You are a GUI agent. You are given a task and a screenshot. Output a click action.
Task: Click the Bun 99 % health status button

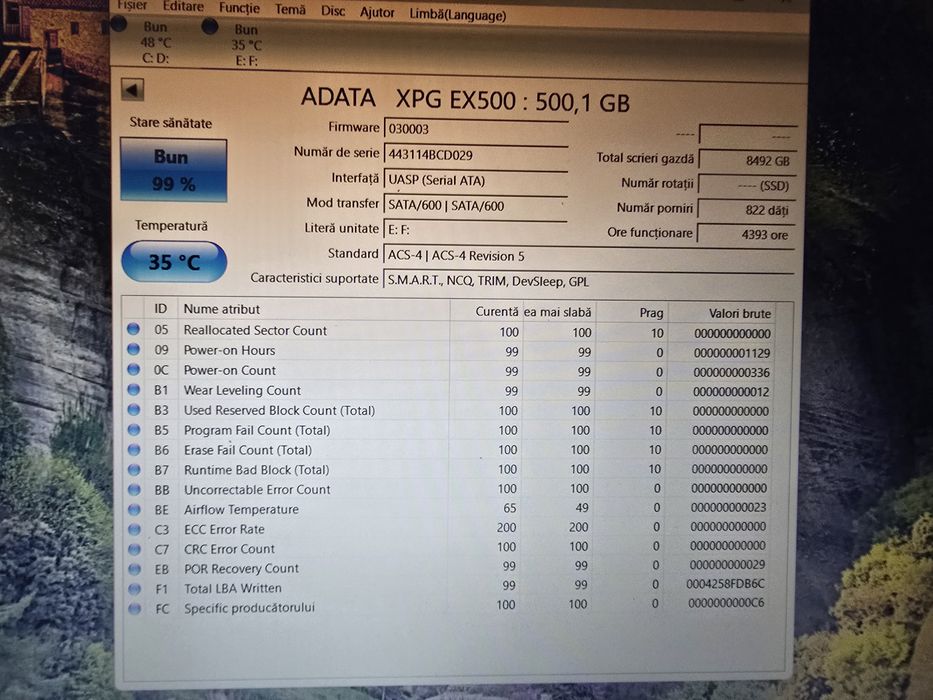tap(173, 170)
